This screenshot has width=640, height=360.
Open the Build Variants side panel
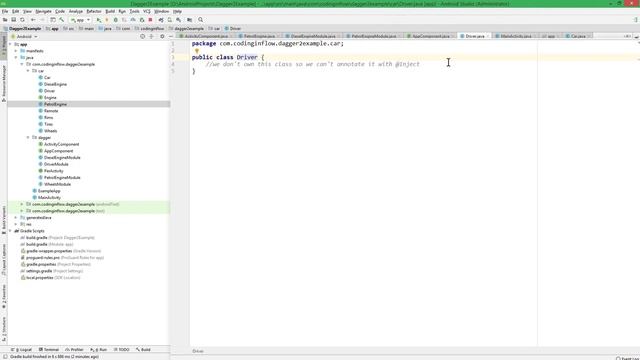click(4, 219)
